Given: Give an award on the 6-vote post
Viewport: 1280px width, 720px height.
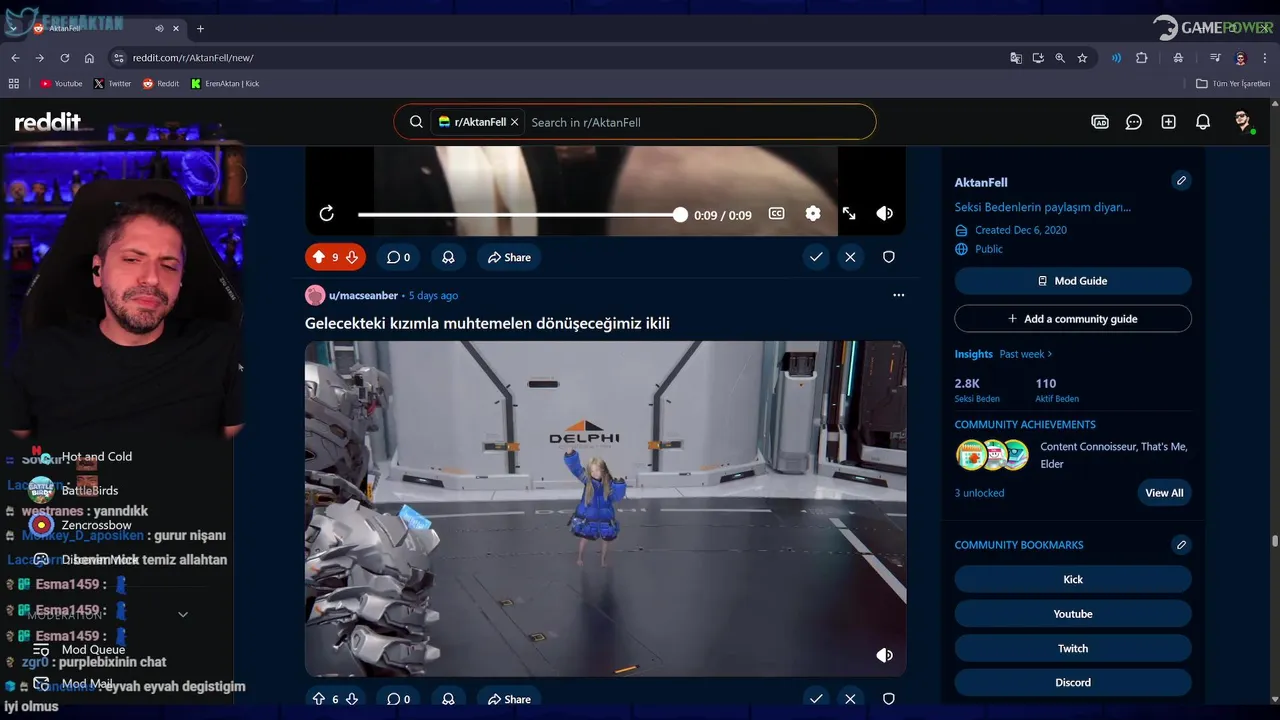Looking at the screenshot, I should point(448,699).
